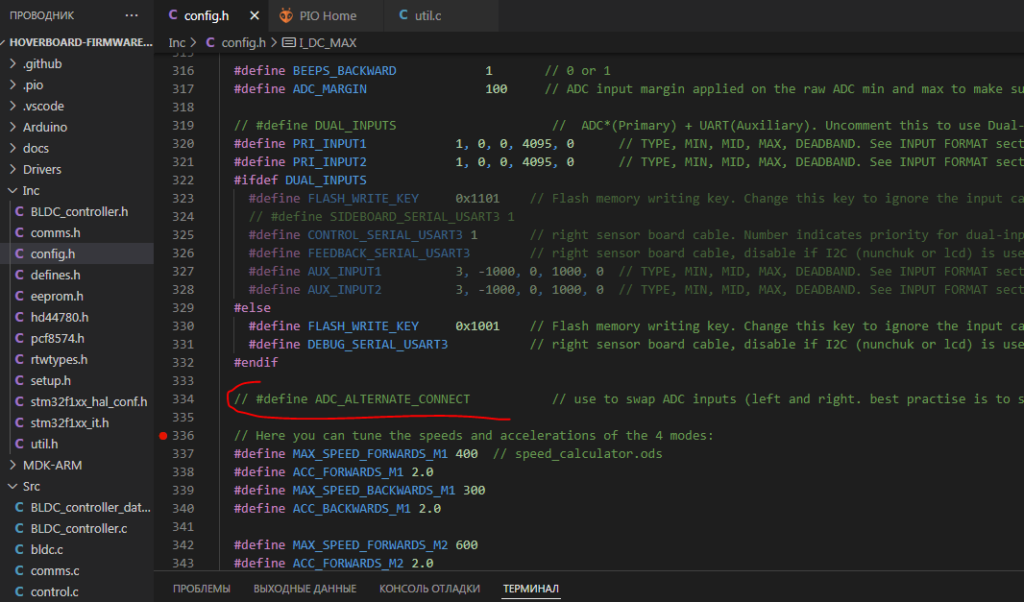Toggle the breakpoint on line 336
Viewport: 1024px width, 602px height.
pyautogui.click(x=163, y=436)
